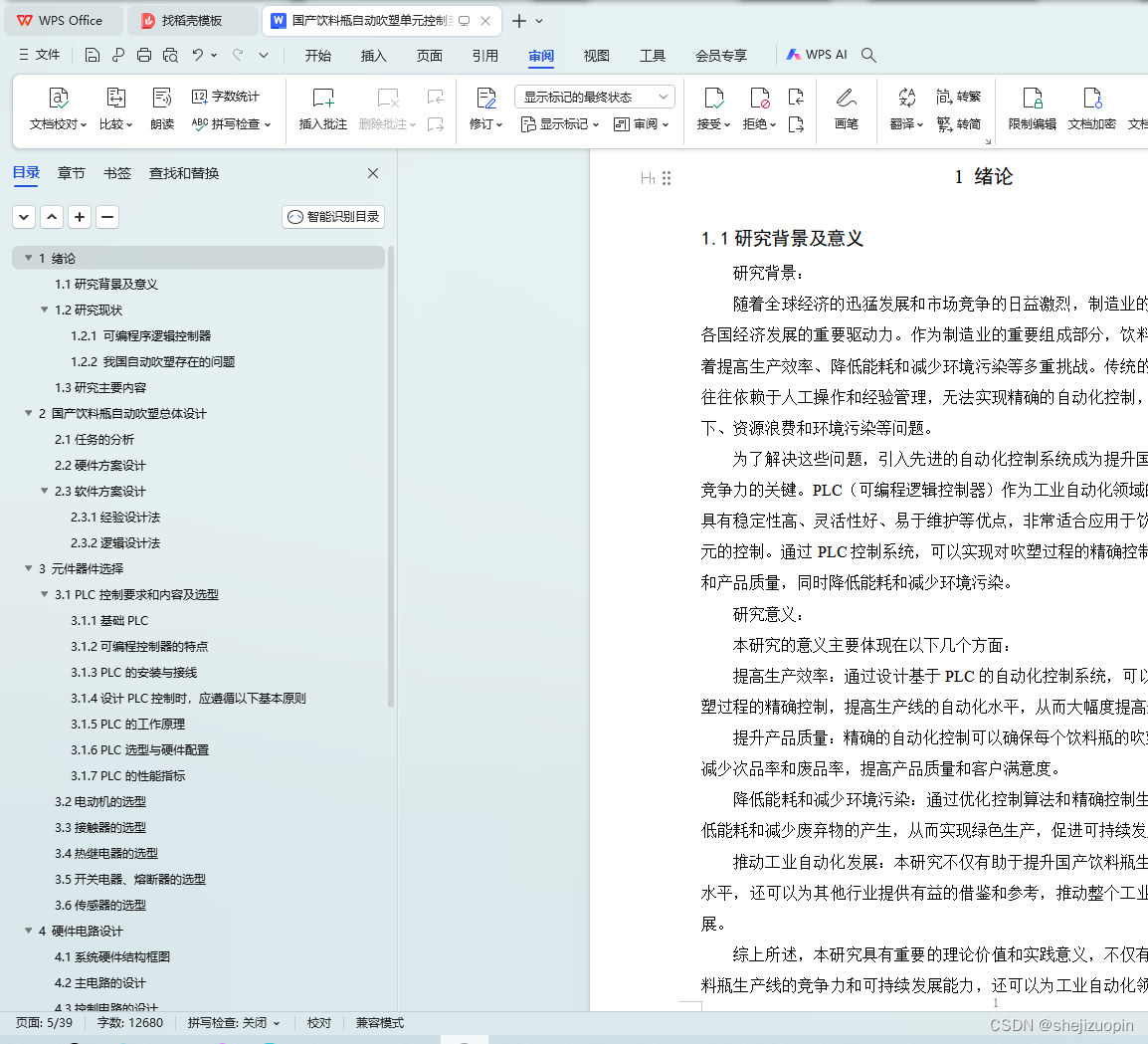
Task: Click 文档加密 document encryption
Action: point(1091,108)
